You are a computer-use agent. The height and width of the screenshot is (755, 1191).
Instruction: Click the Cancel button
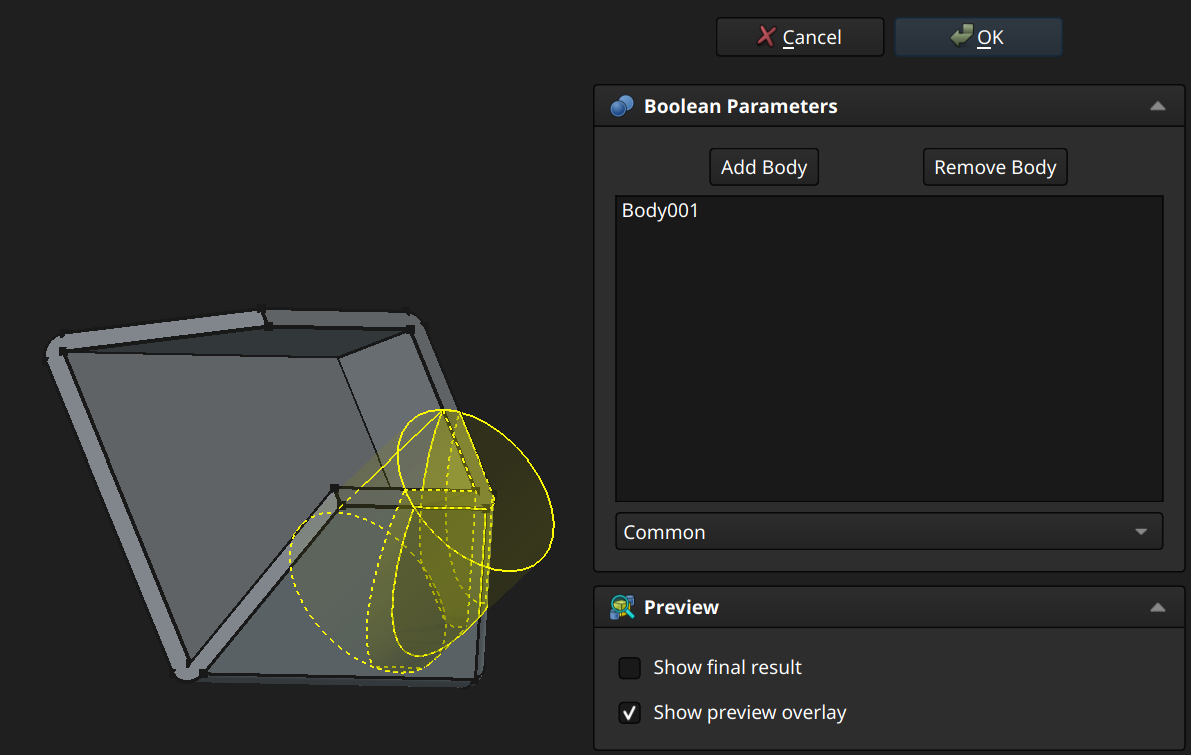tap(800, 37)
